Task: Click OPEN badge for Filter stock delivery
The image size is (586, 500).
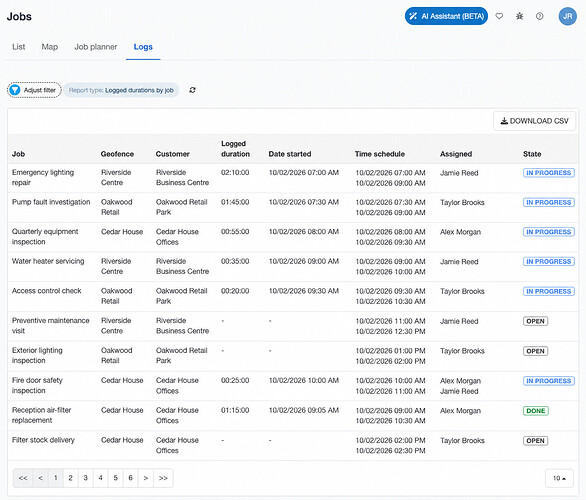Action: [x=535, y=441]
